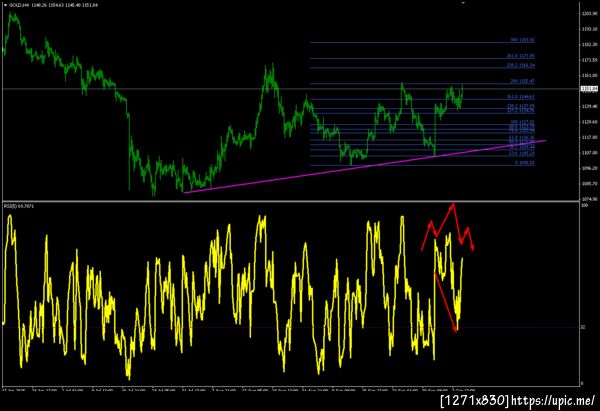Click the RSI scale 0 label
This screenshot has width=600, height=411.
[x=582, y=383]
